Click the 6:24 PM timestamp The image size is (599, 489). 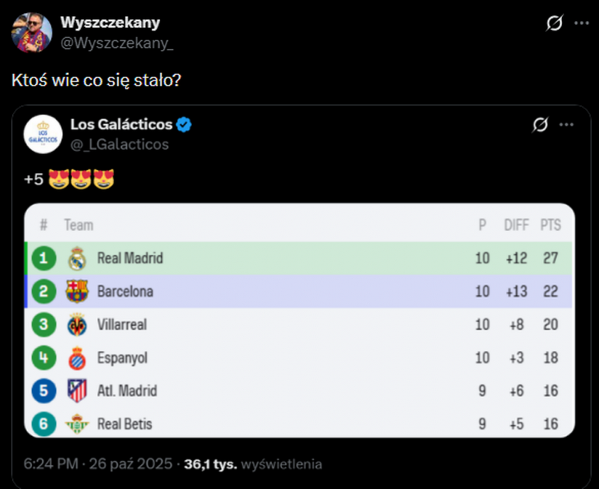tap(51, 464)
